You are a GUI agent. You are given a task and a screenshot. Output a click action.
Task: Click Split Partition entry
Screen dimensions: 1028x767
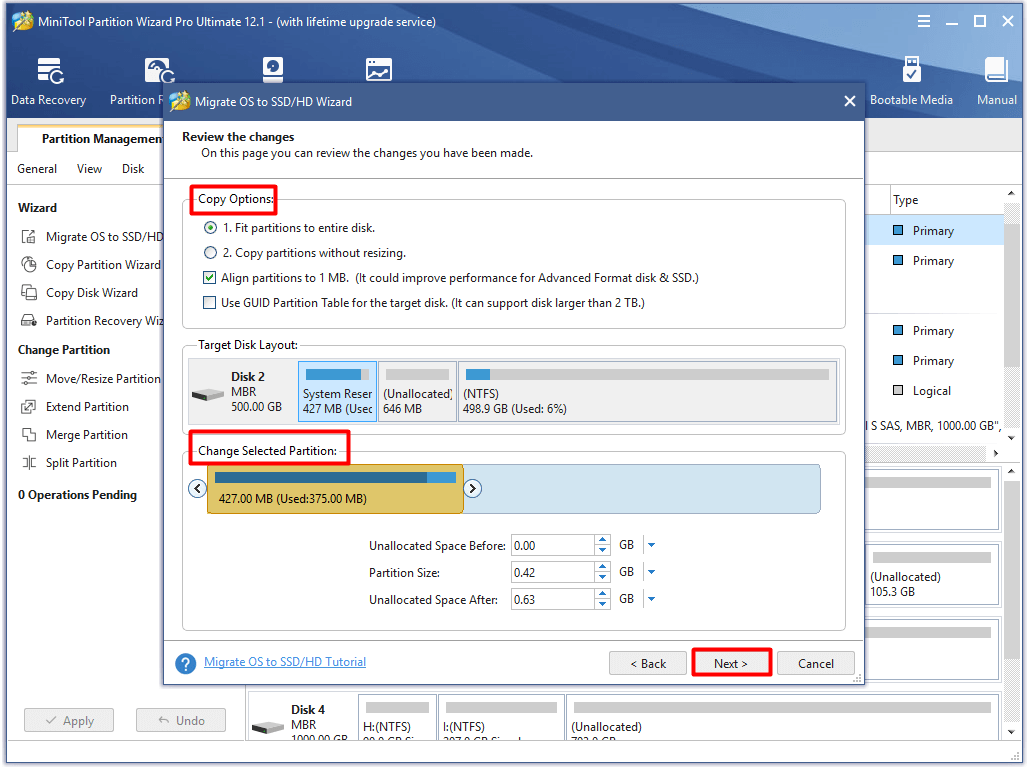tap(81, 463)
